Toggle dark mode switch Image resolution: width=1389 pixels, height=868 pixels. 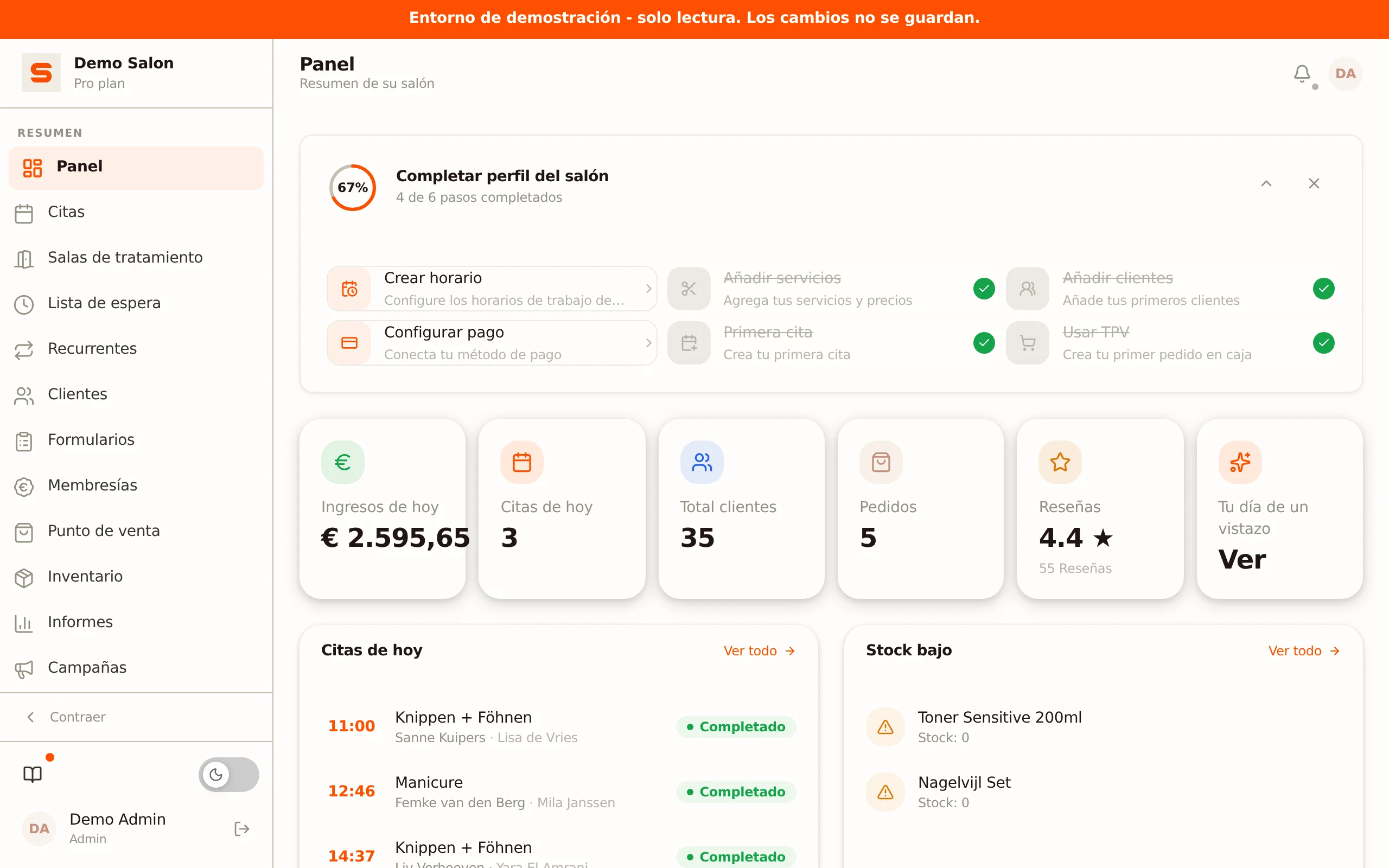click(x=228, y=774)
